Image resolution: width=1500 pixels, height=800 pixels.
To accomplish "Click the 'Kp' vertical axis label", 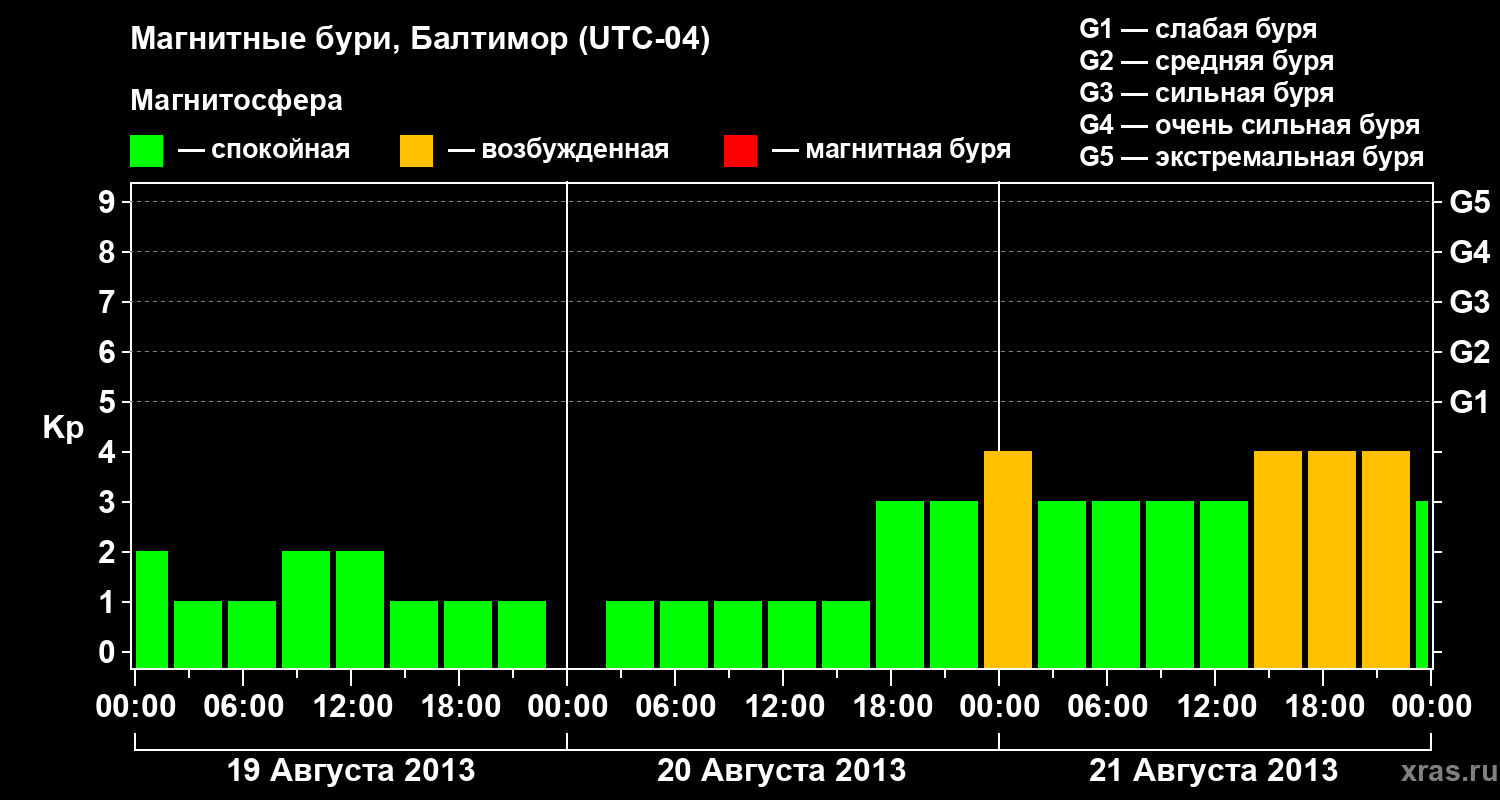I will (x=64, y=428).
